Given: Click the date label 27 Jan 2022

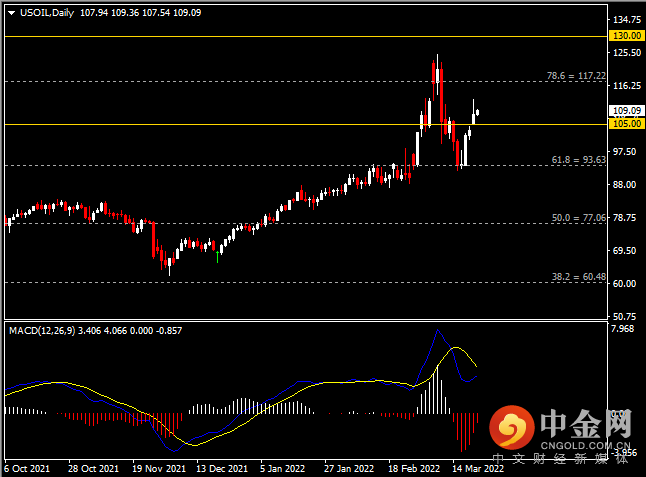Looking at the screenshot, I should click(349, 469).
